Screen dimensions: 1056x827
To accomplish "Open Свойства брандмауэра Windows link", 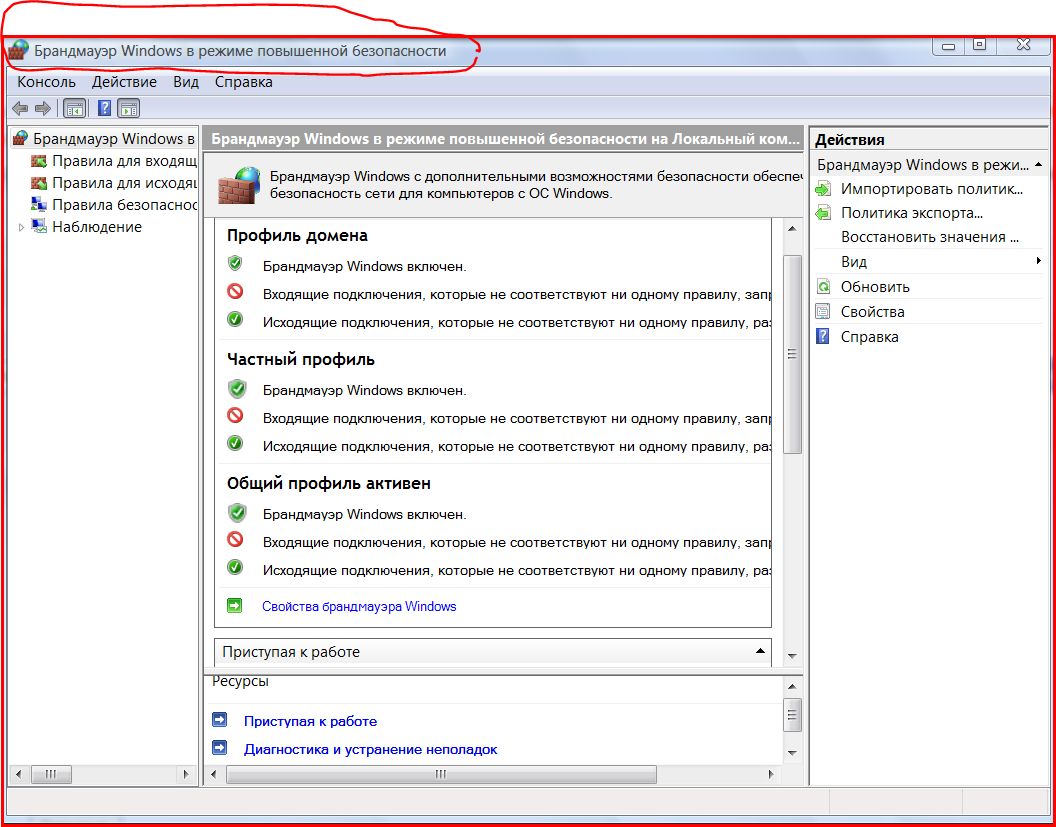I will point(359,607).
